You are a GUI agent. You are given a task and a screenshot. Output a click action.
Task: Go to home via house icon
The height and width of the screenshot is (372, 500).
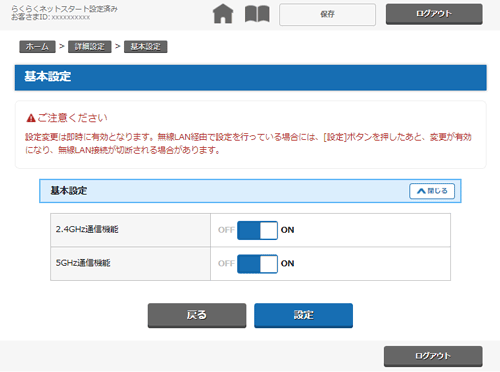223,14
